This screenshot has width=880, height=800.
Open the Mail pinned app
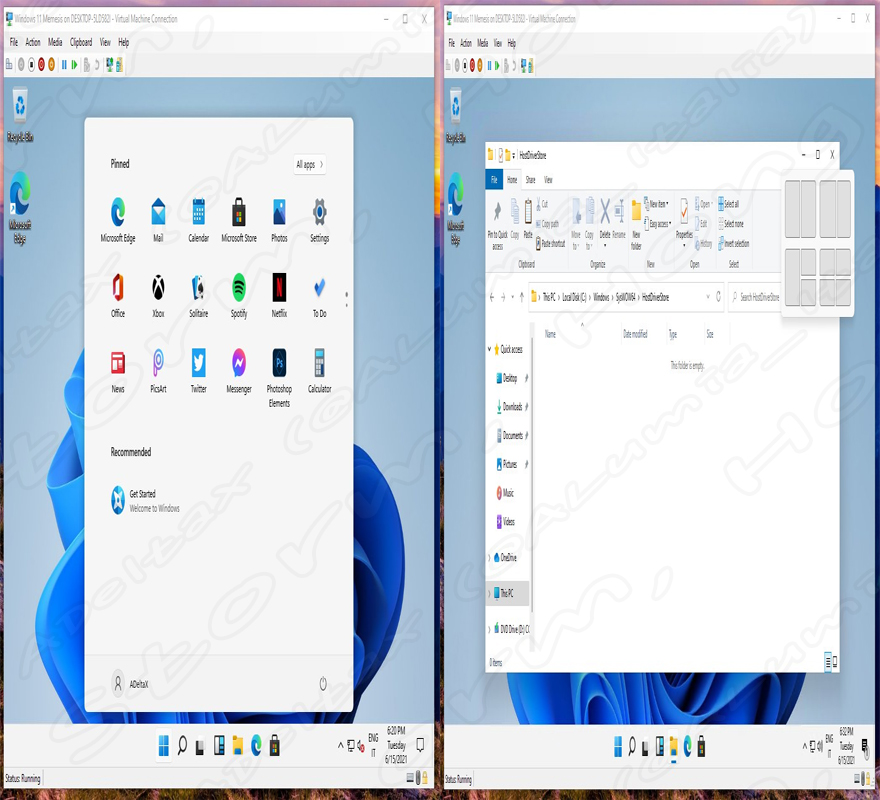coord(158,220)
